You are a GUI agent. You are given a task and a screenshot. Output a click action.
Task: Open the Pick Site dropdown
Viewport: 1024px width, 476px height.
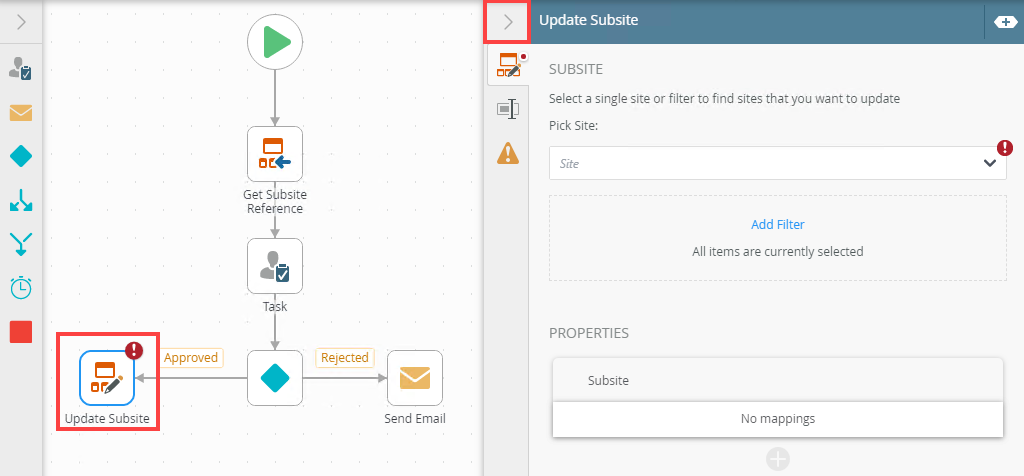pyautogui.click(x=777, y=163)
